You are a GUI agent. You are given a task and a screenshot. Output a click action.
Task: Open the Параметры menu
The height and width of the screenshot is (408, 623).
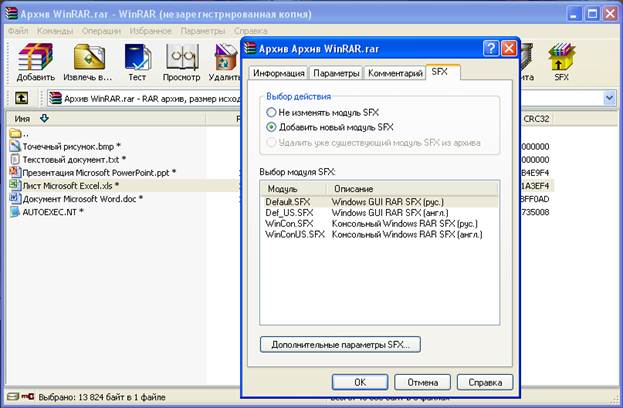203,31
